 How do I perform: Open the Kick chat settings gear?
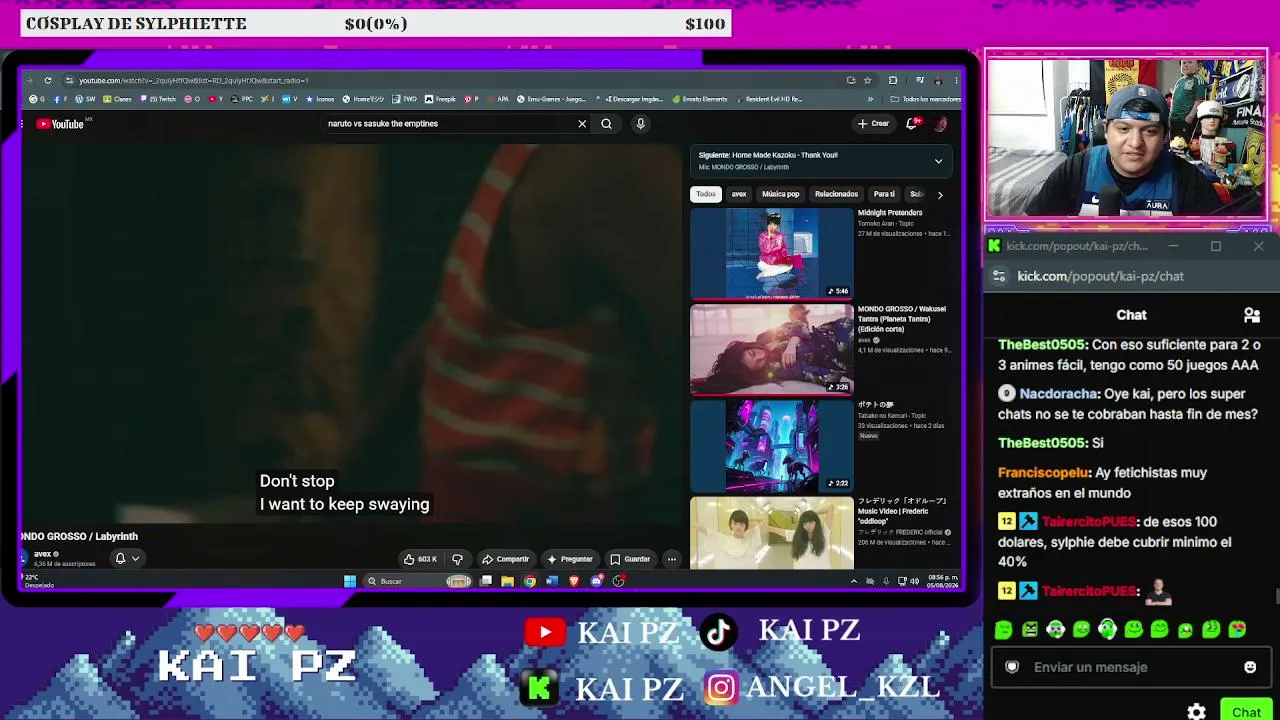click(1196, 712)
